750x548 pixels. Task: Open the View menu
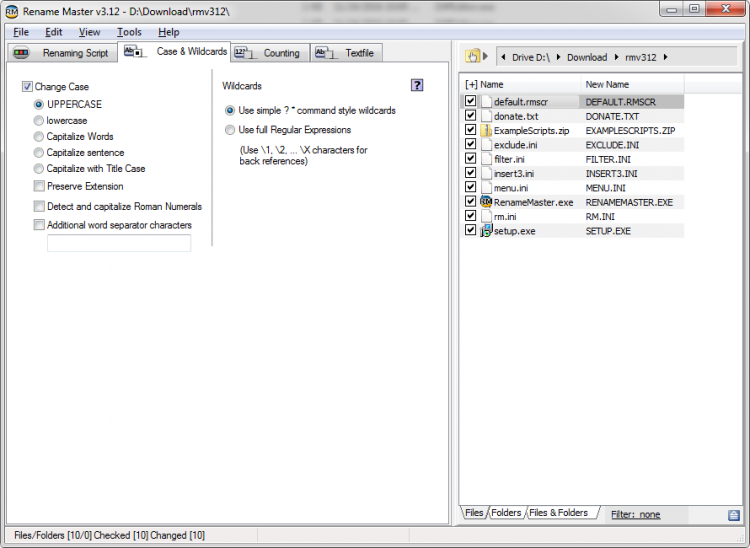89,32
